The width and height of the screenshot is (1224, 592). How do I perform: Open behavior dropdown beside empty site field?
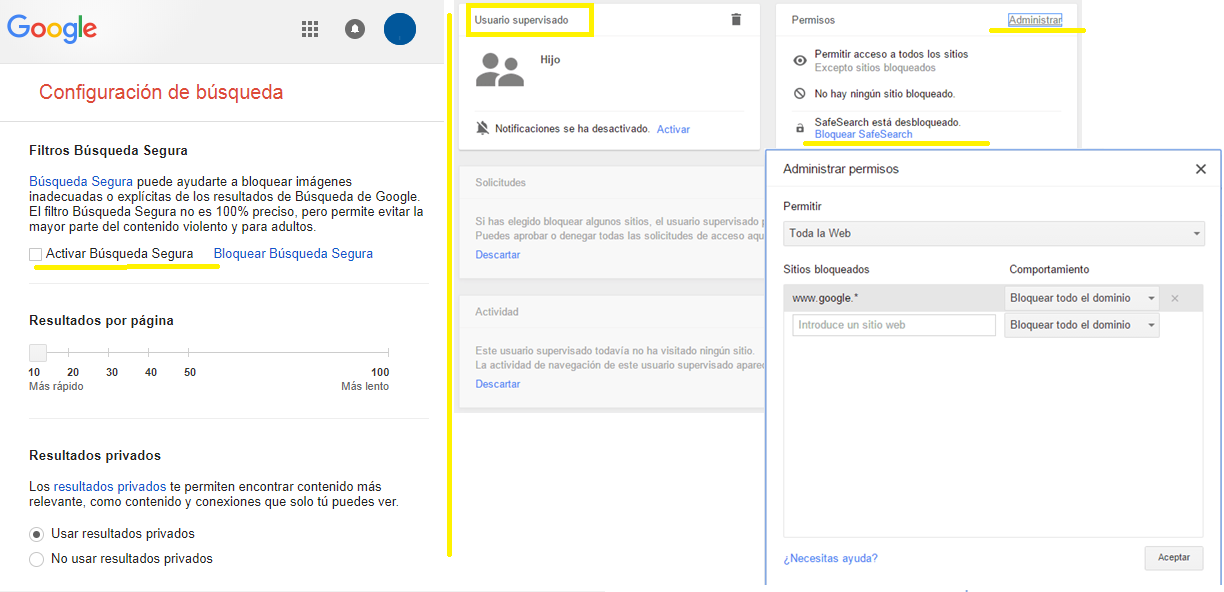click(x=1082, y=325)
